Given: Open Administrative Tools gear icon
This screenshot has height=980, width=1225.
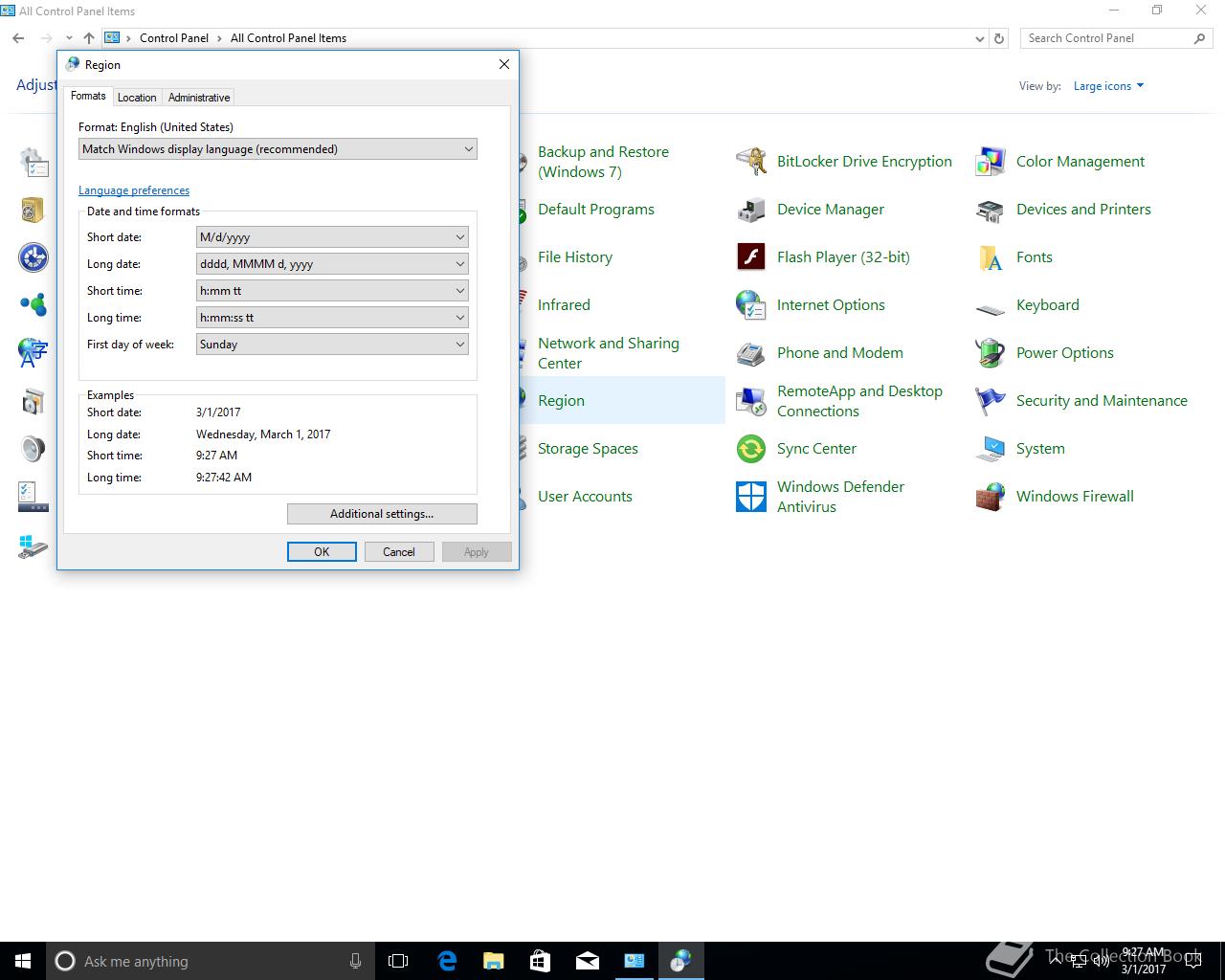Looking at the screenshot, I should click(x=33, y=162).
